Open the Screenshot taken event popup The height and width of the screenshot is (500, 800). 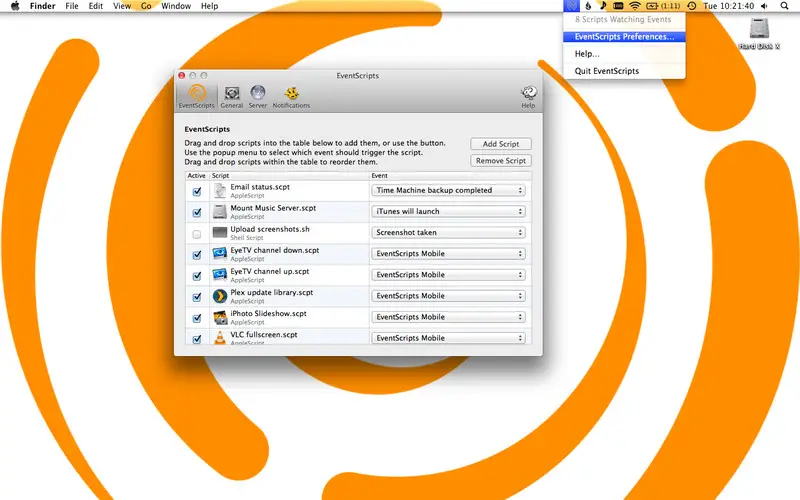pyautogui.click(x=448, y=232)
